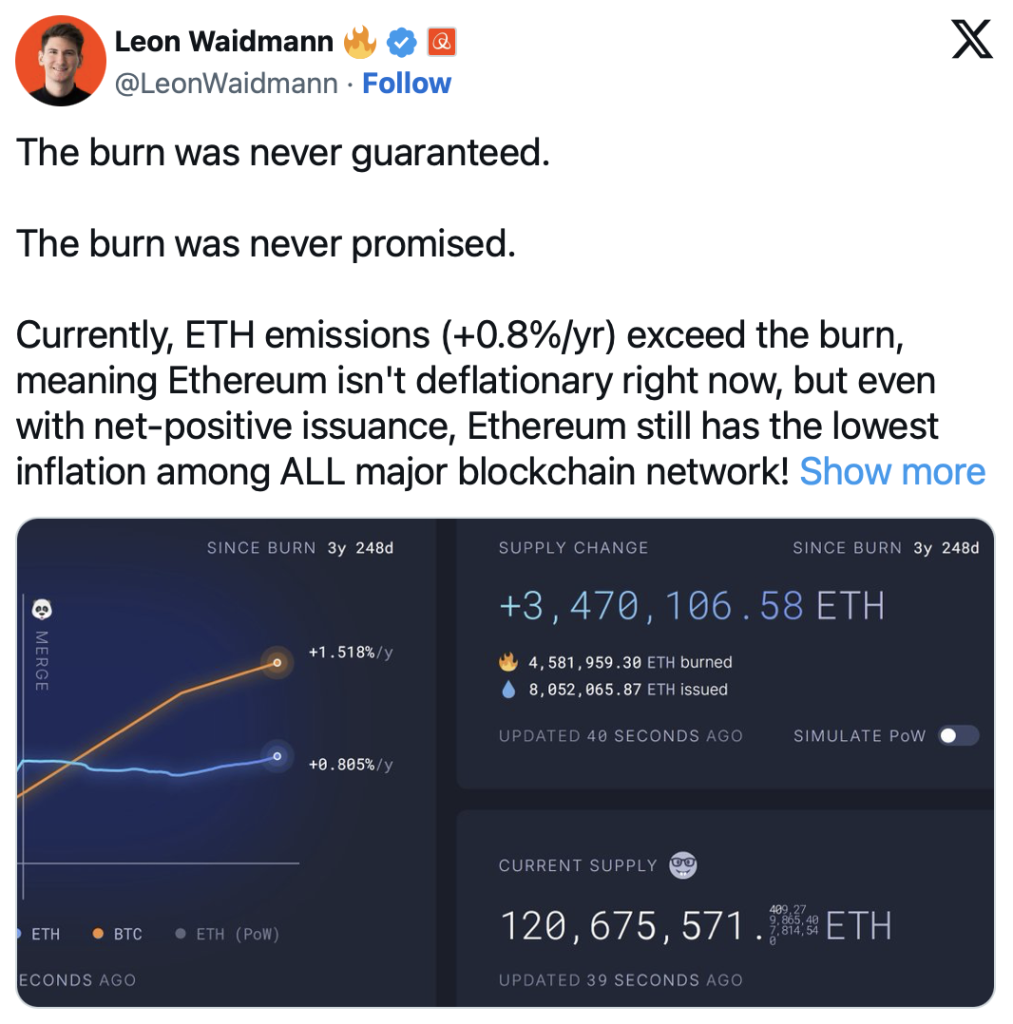The width and height of the screenshot is (1013, 1024).
Task: Open Leon Waidmann's profile picture
Action: 61,61
